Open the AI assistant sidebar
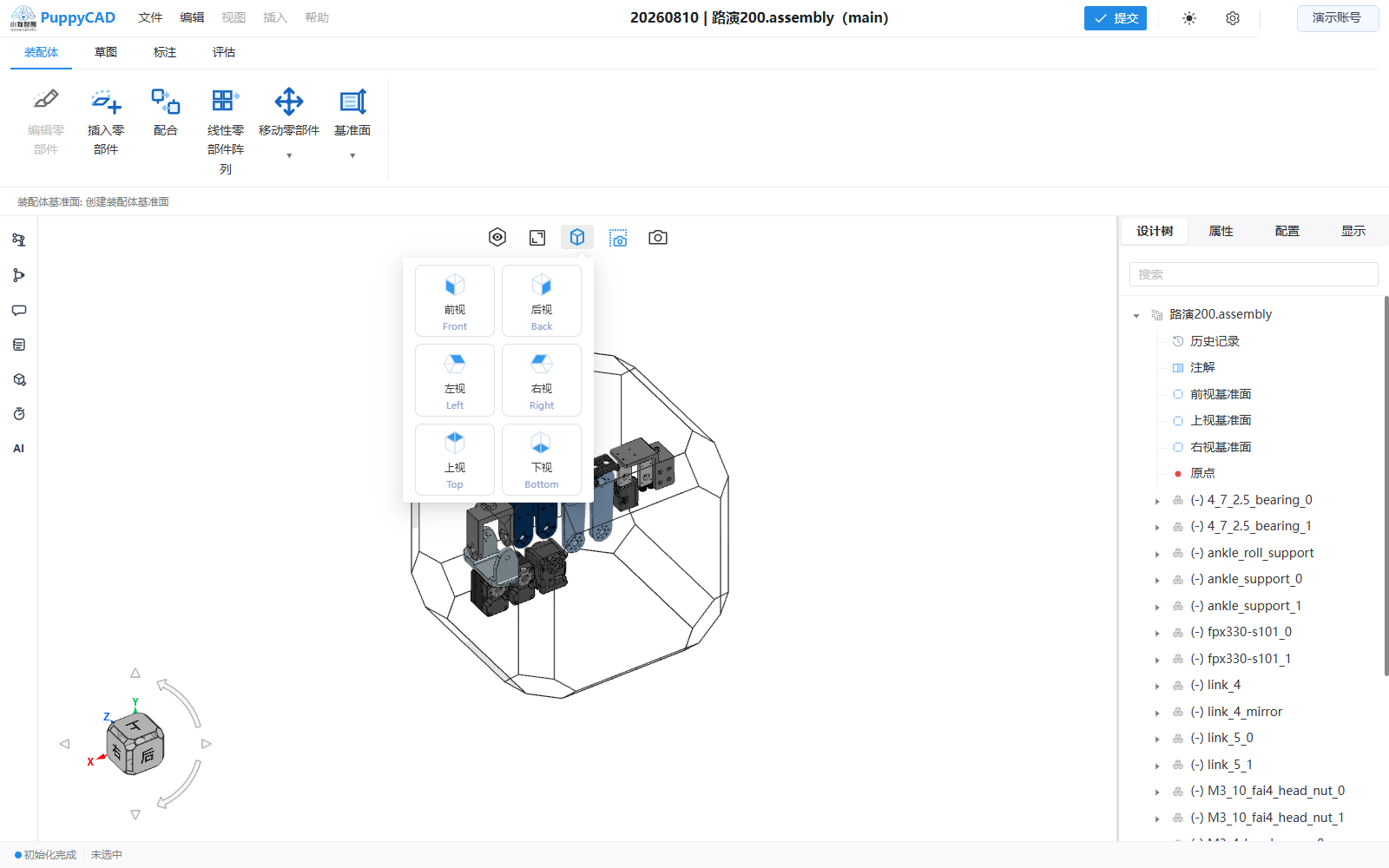 point(19,449)
